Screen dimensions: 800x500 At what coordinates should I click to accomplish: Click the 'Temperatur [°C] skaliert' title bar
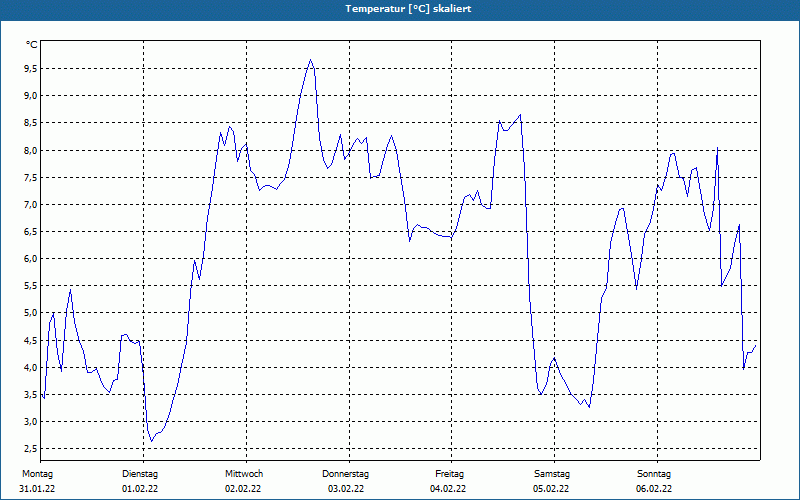400,9
